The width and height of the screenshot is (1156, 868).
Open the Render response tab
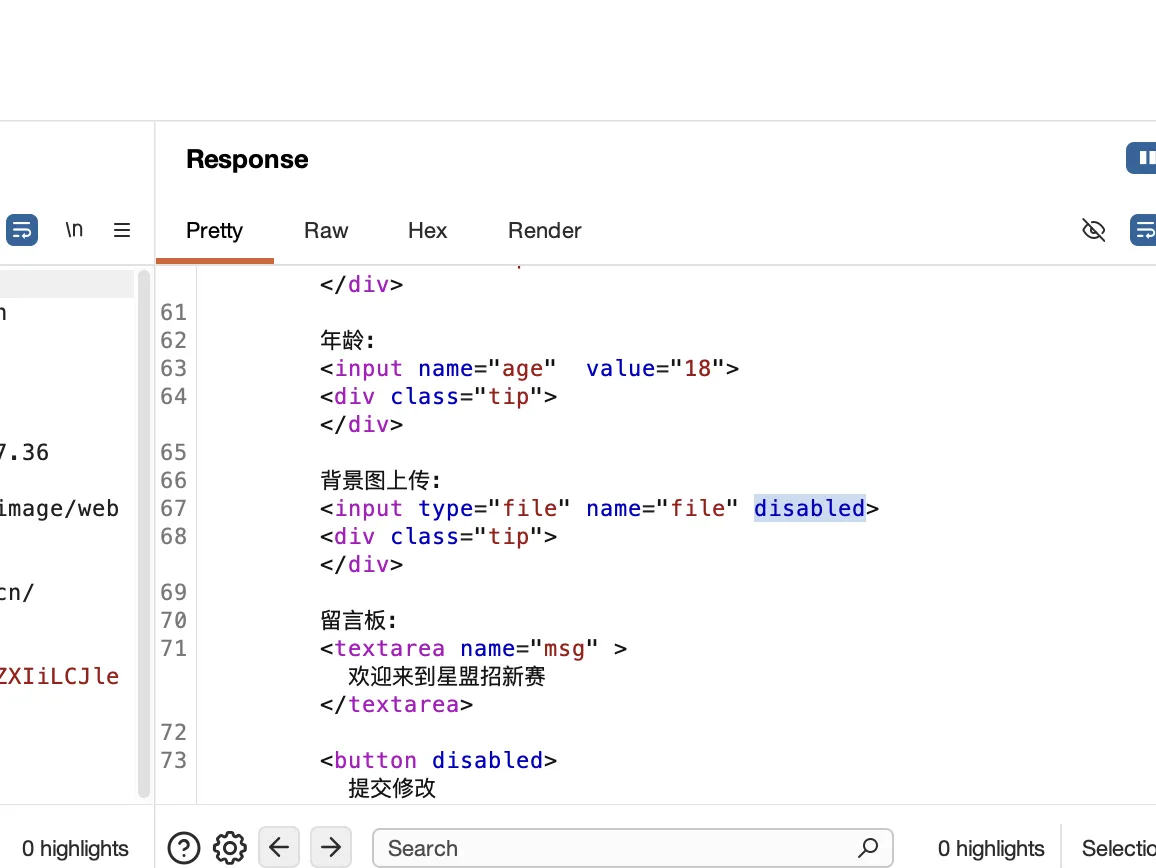[x=544, y=230]
